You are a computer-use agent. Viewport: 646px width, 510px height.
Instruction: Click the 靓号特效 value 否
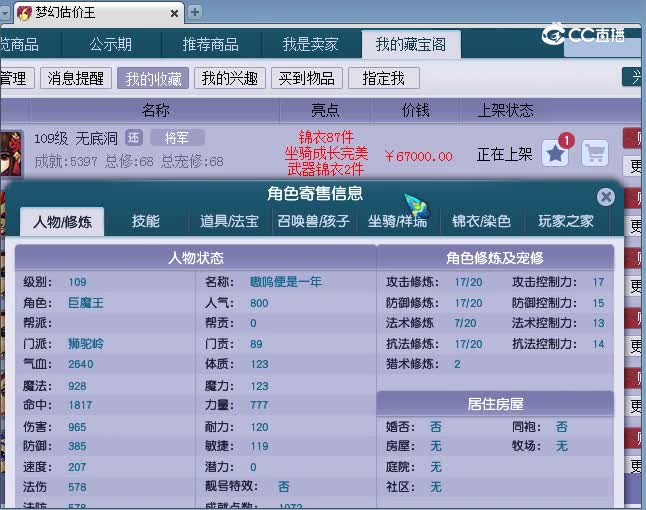(283, 487)
